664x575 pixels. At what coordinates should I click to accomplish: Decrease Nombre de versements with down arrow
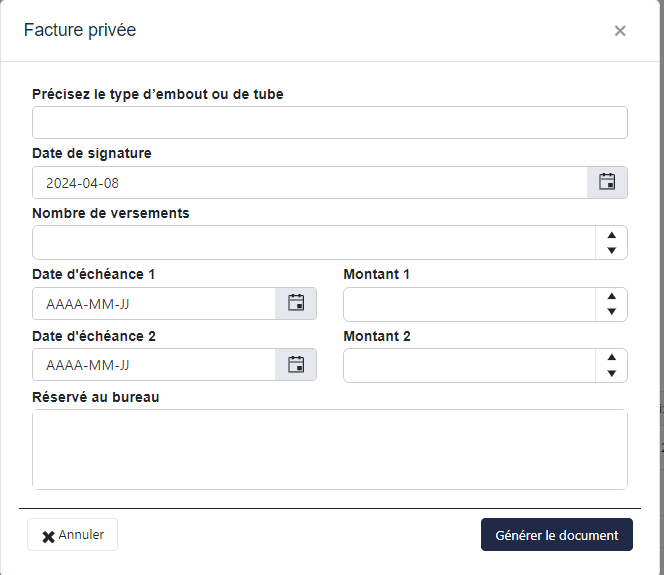coord(611,250)
